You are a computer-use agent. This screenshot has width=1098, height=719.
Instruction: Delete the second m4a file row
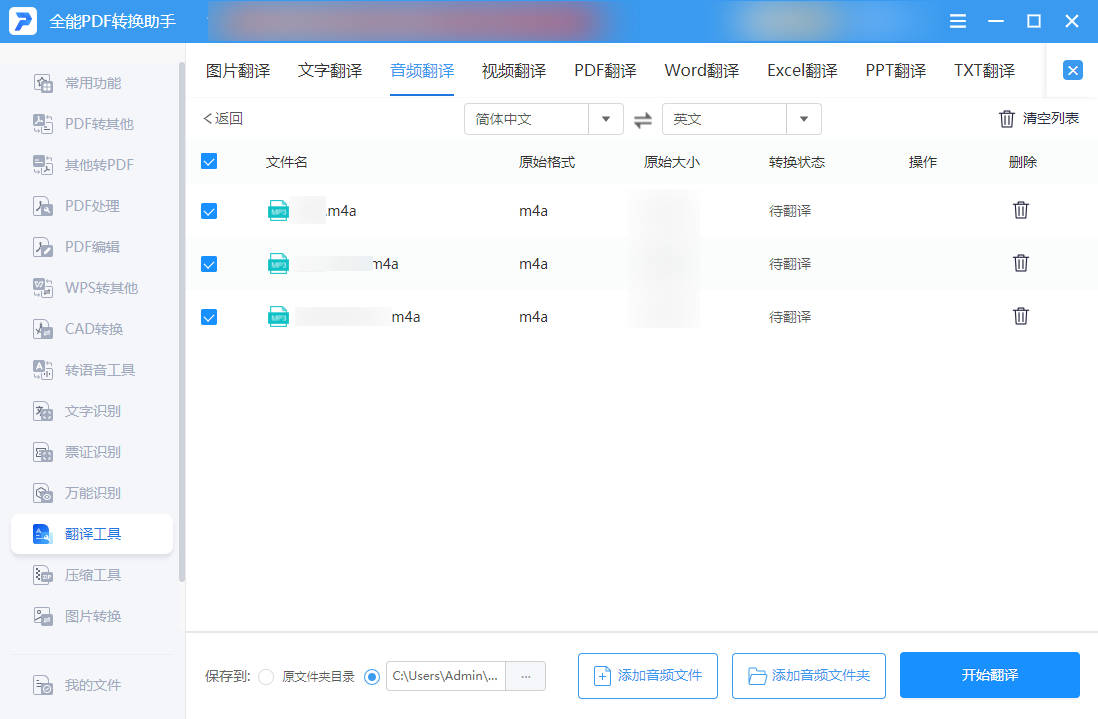[x=1020, y=263]
